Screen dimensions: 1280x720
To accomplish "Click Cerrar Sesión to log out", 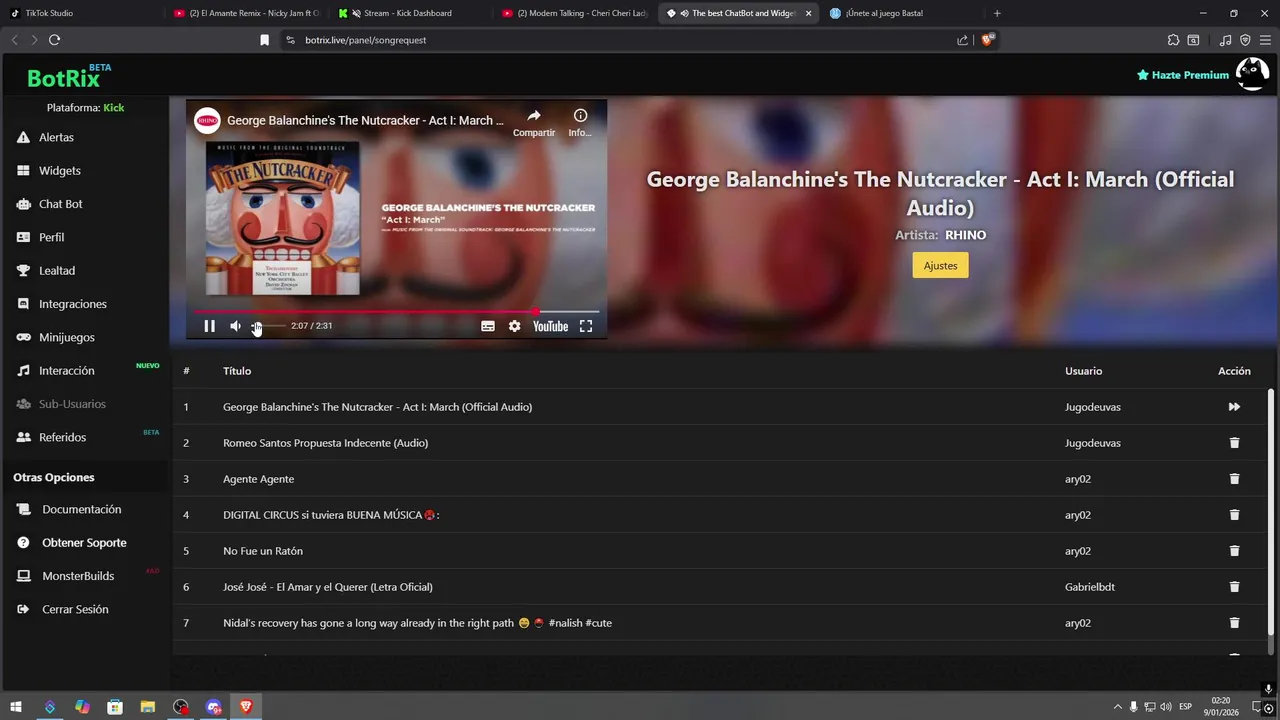I will (x=75, y=609).
